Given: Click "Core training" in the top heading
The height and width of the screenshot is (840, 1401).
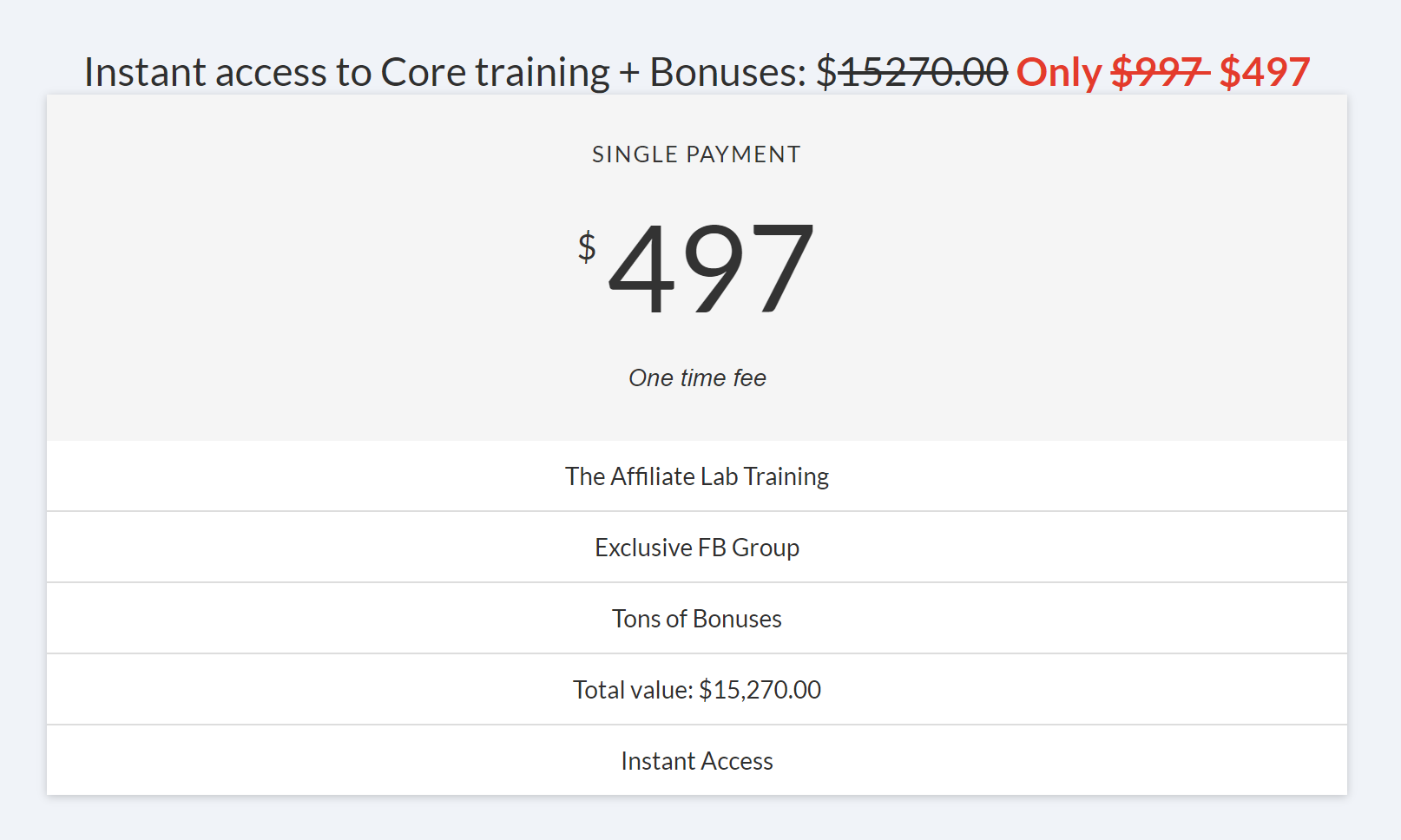Looking at the screenshot, I should 495,72.
